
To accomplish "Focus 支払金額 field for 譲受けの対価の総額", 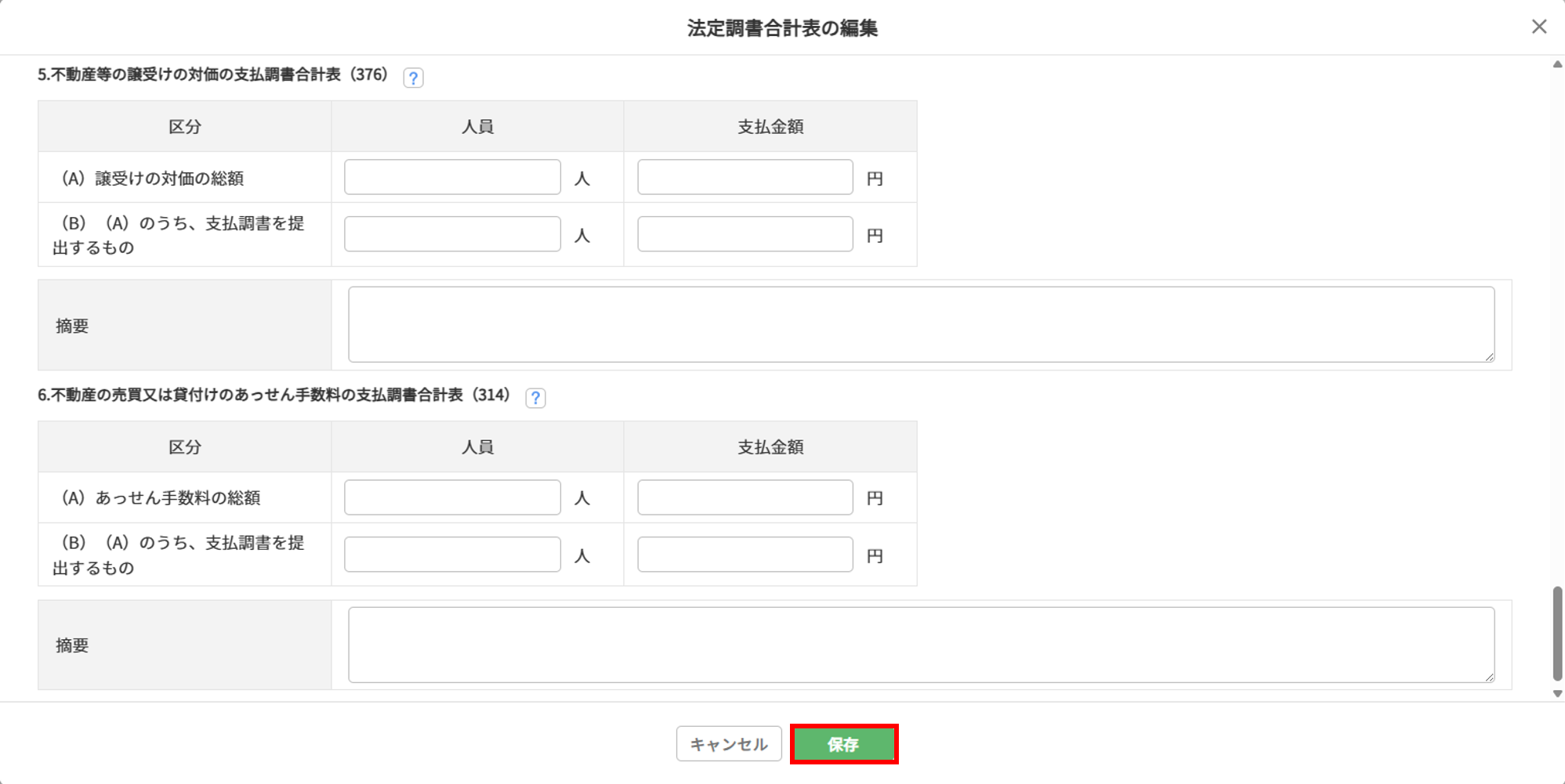I will (745, 177).
